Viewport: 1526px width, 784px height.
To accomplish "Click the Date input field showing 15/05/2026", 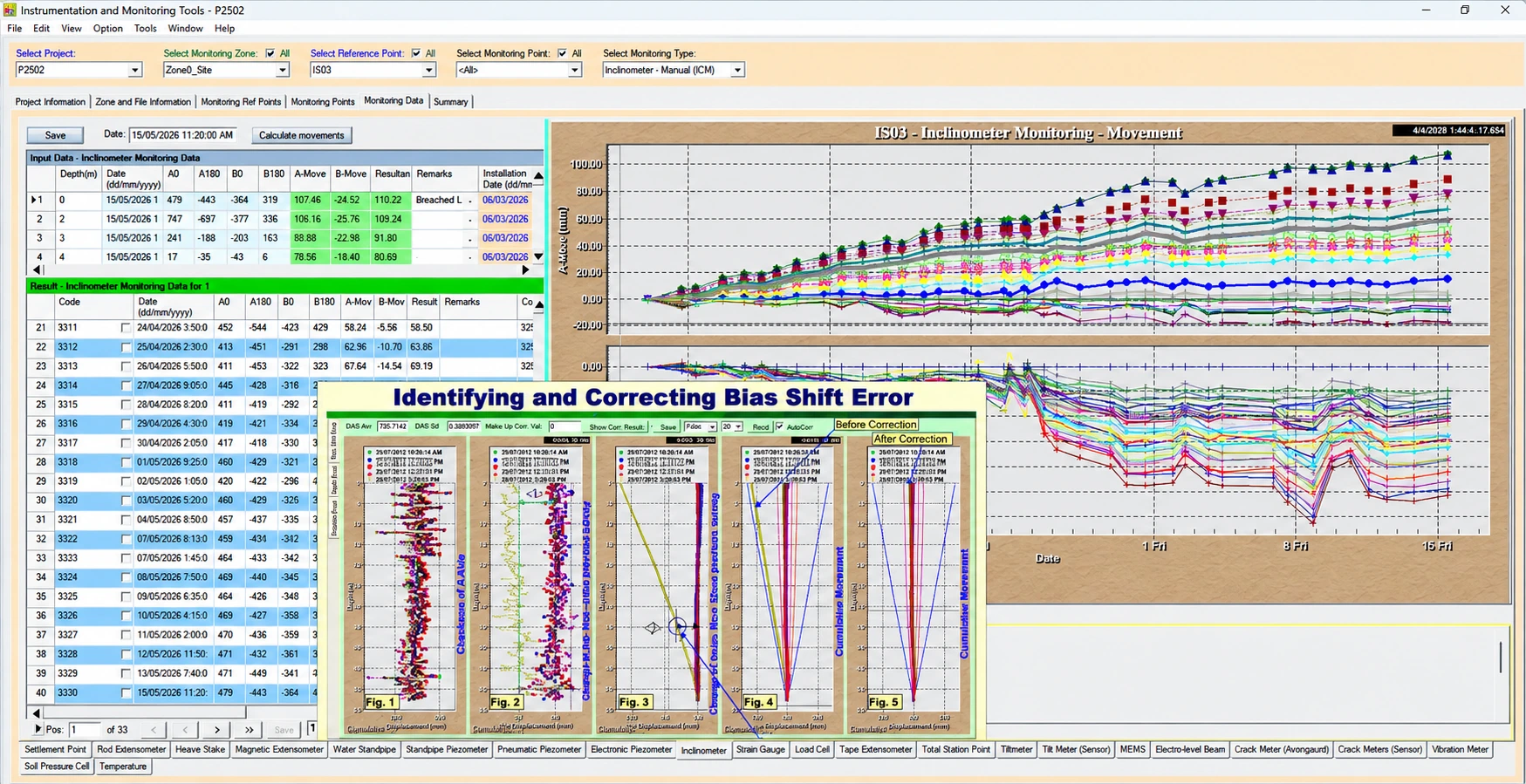I will click(182, 135).
